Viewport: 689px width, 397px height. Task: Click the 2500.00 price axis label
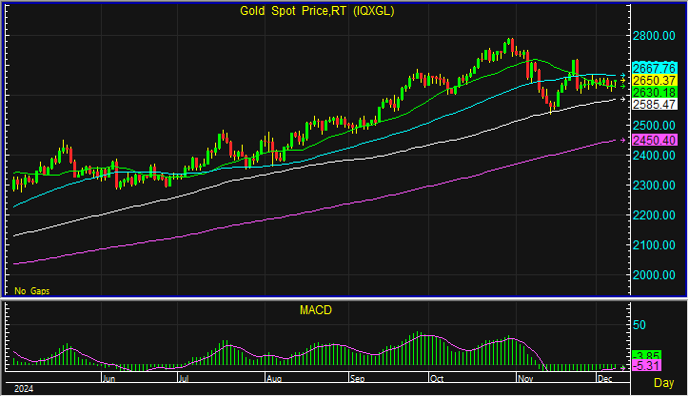[x=654, y=125]
